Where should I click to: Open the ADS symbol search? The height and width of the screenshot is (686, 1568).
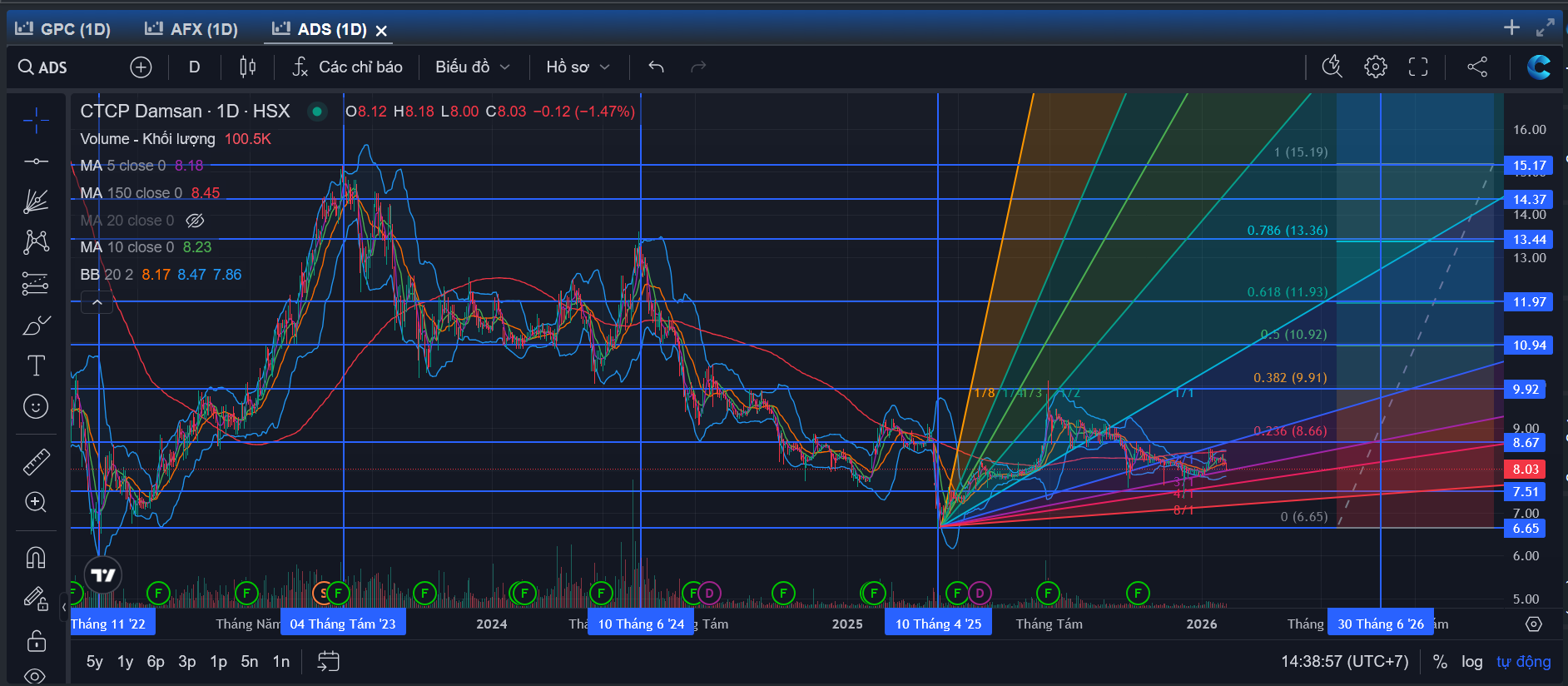[x=43, y=67]
